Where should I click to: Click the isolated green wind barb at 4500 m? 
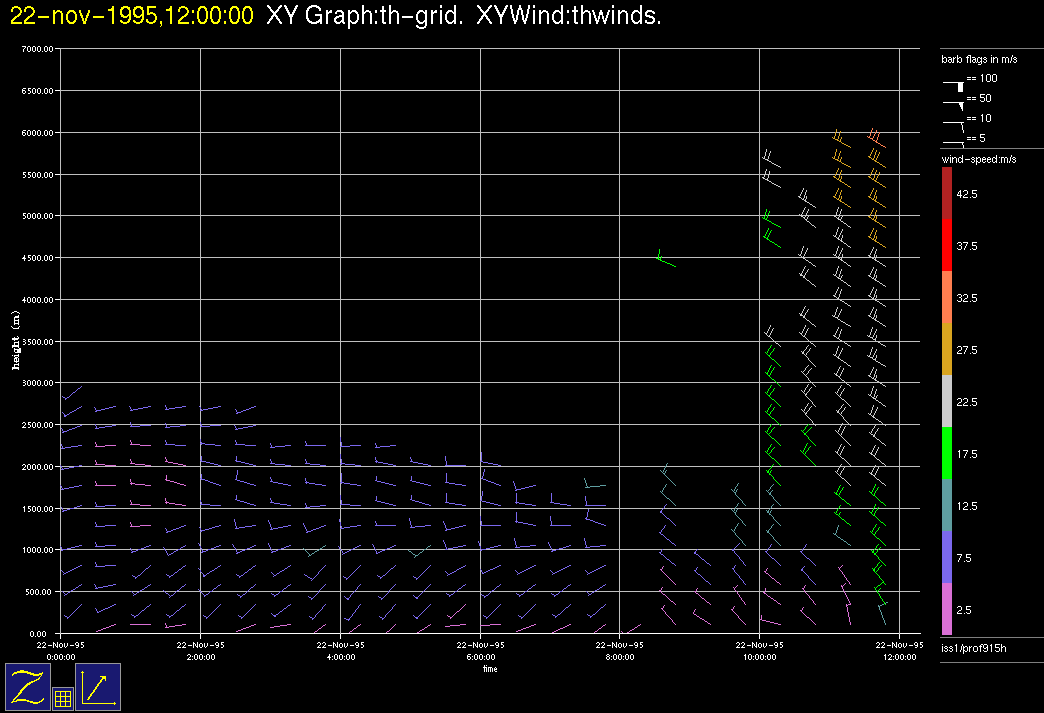click(664, 260)
